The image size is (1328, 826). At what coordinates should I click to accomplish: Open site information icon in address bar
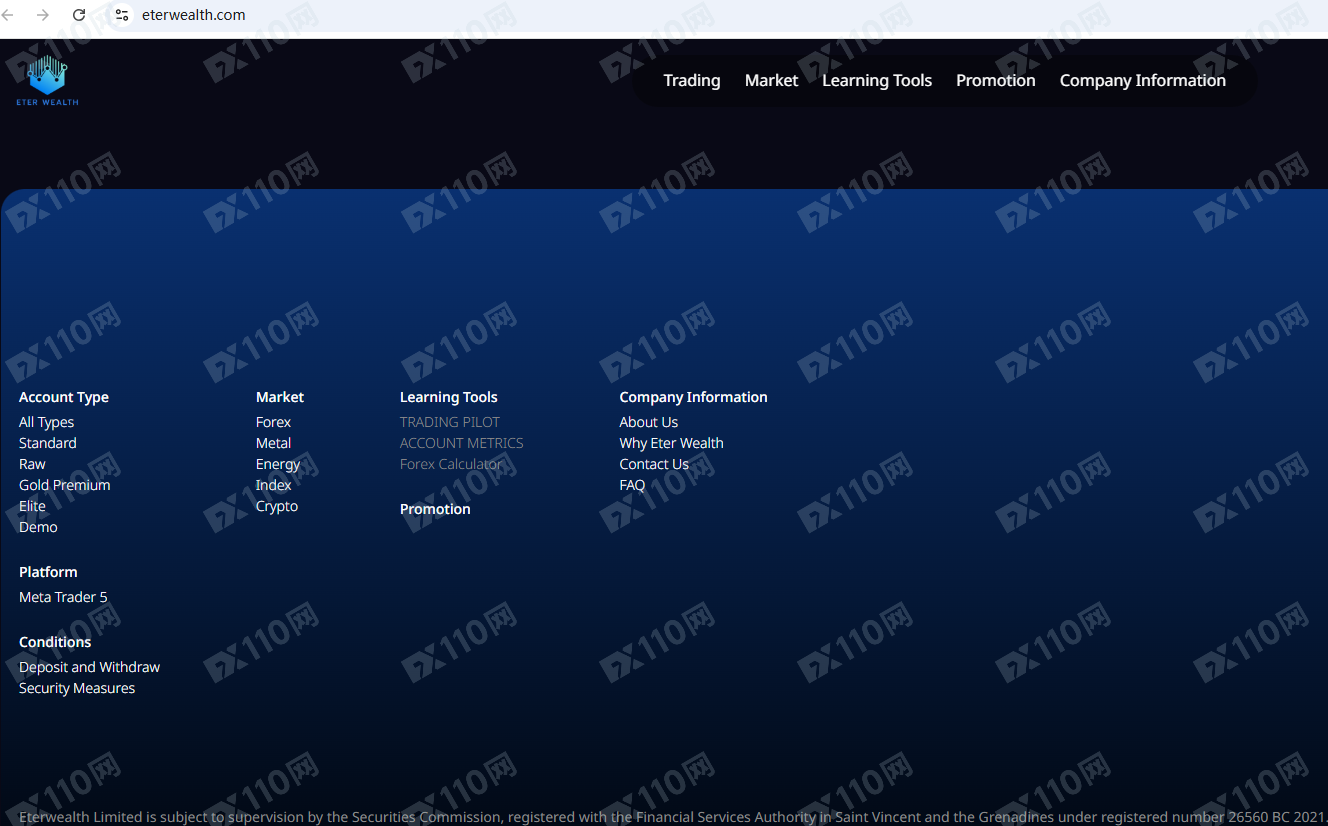(122, 15)
